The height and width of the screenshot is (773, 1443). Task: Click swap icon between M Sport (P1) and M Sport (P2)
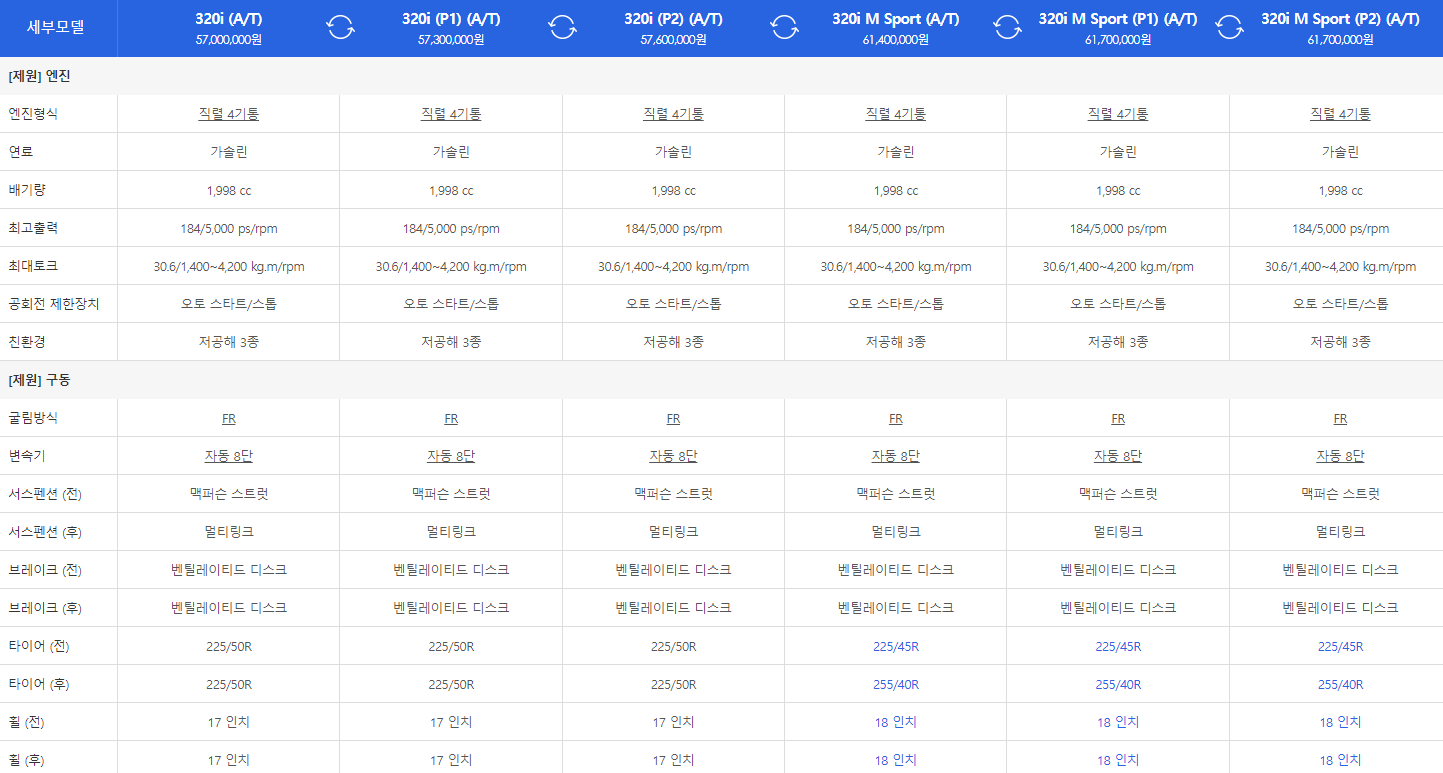1229,28
